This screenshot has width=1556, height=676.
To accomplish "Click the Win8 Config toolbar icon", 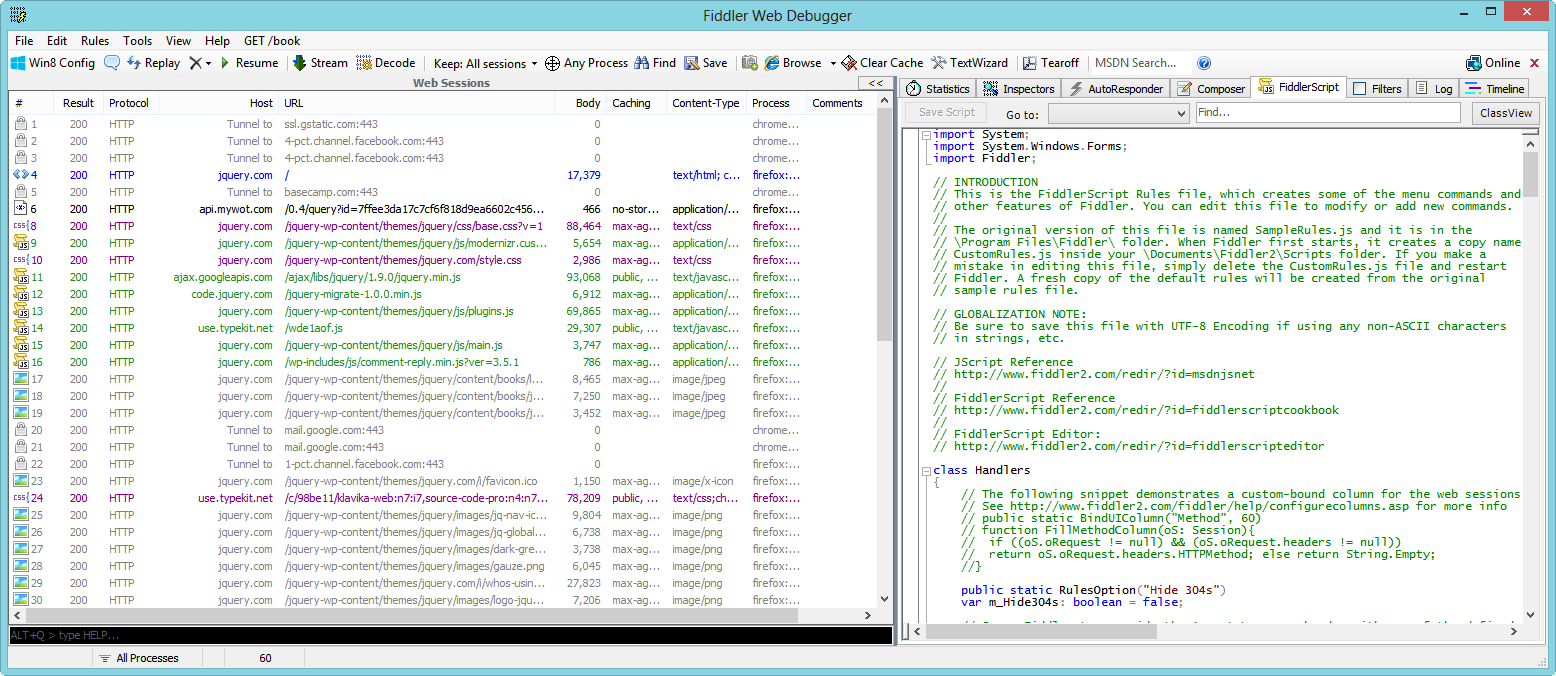I will click(x=18, y=63).
